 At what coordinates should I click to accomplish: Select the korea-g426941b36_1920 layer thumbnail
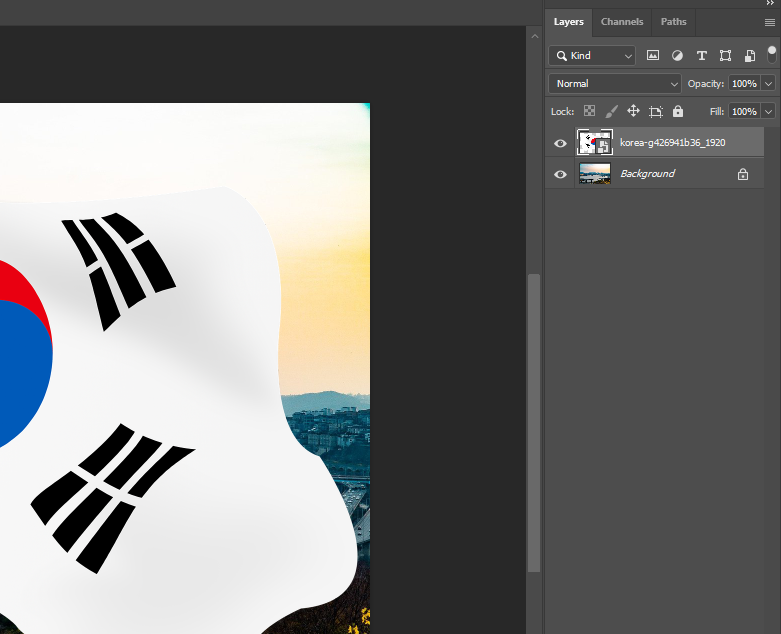click(x=595, y=142)
